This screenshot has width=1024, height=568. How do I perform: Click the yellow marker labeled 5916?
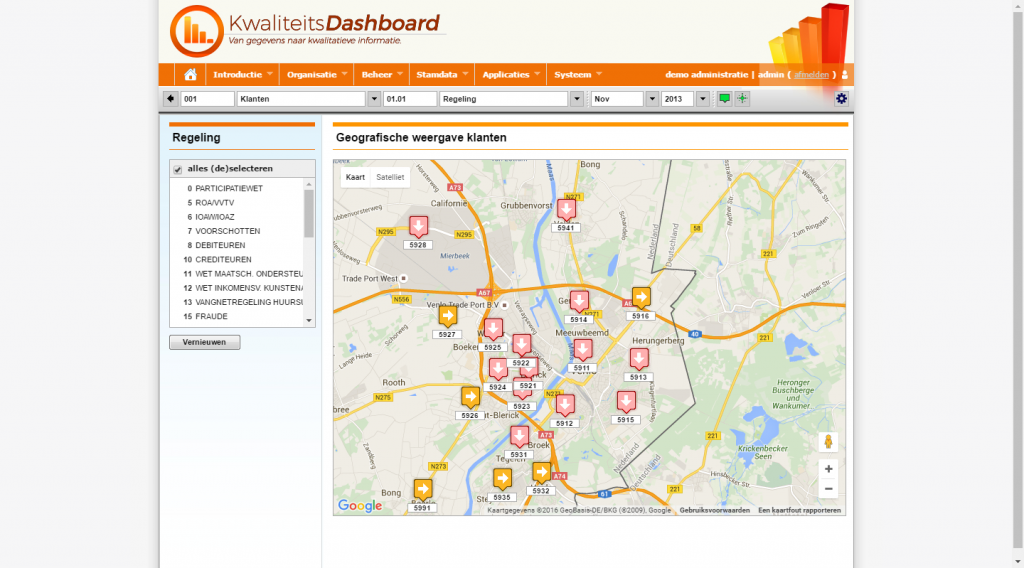click(x=641, y=298)
